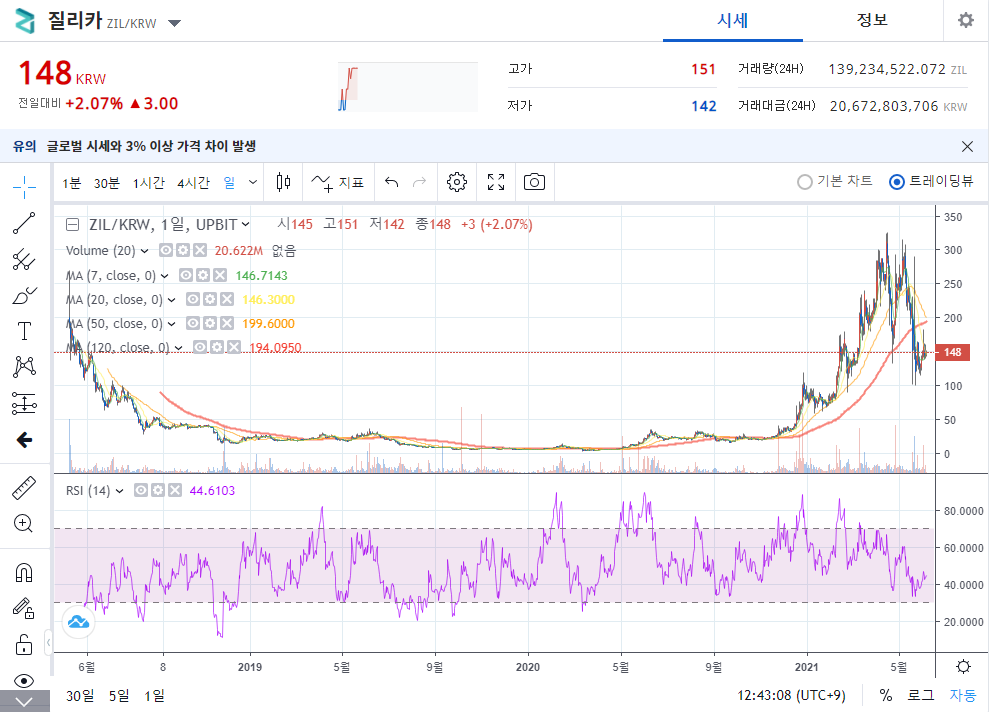Set date range to 30일
Screen dimensions: 989x712
pos(80,696)
